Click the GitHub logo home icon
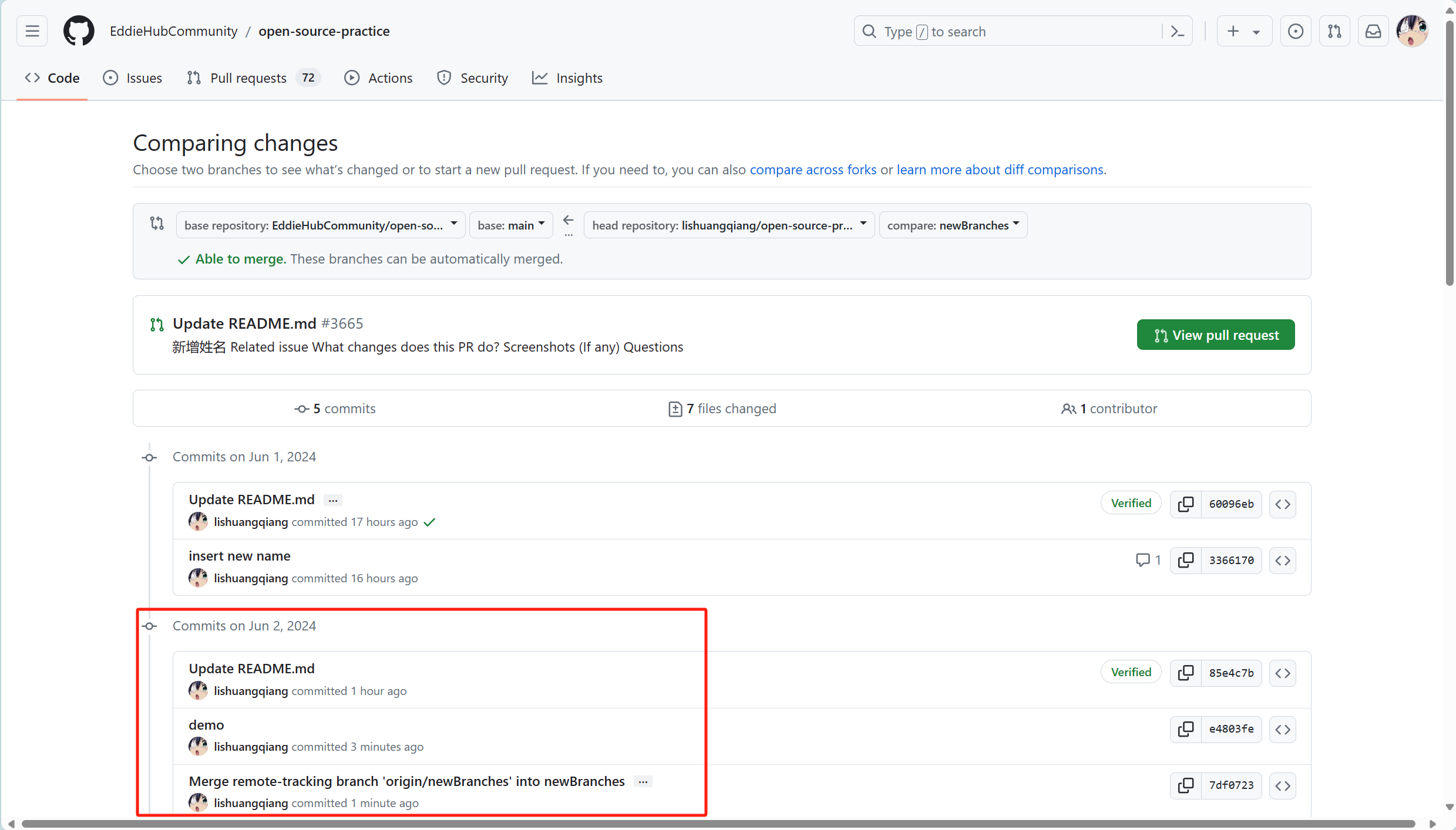 coord(79,31)
